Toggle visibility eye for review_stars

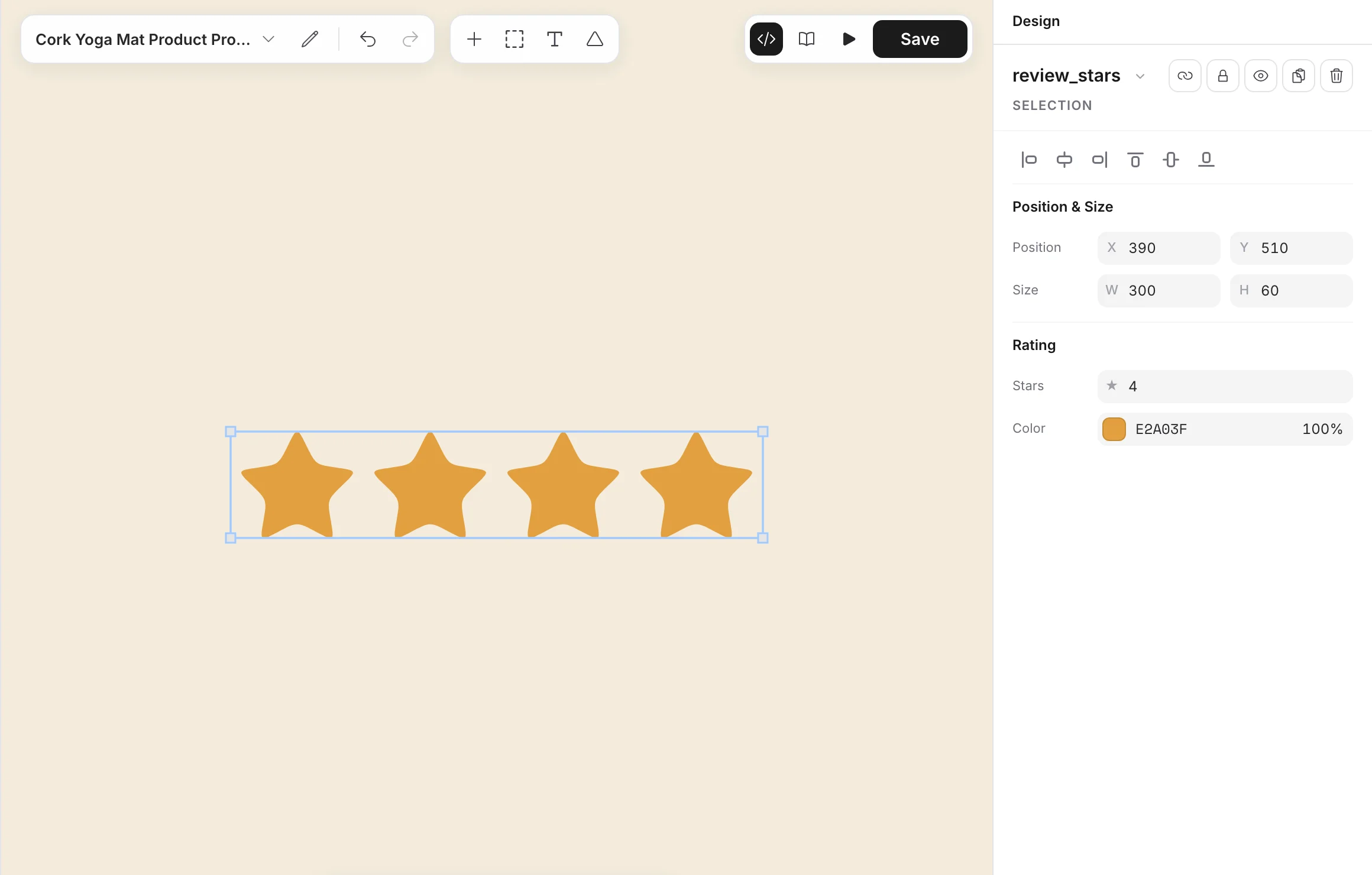(x=1261, y=76)
